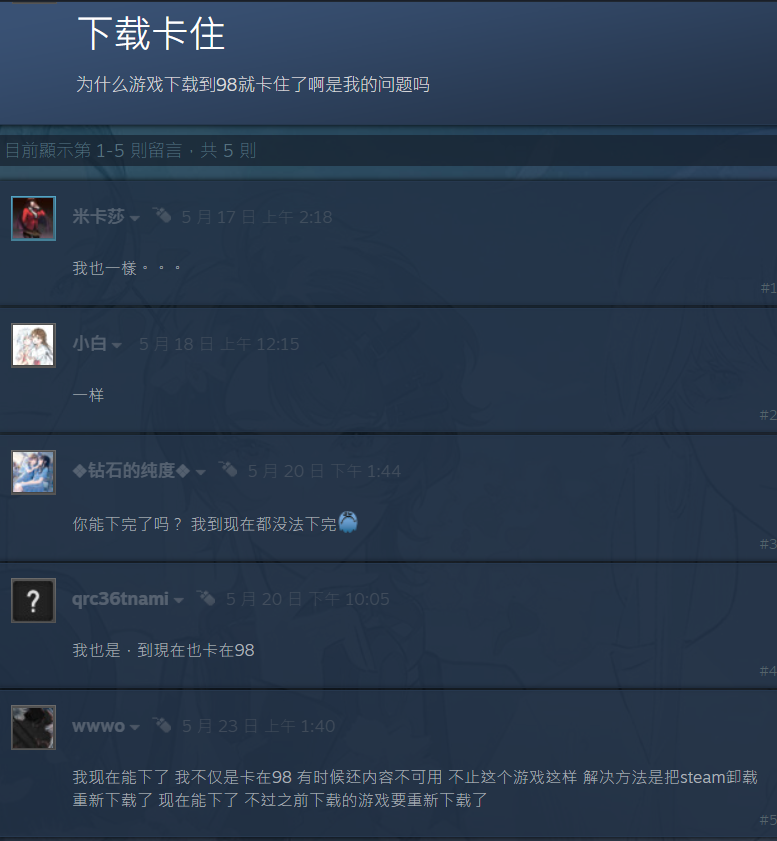Open the qrc36tnami username link
This screenshot has height=841, width=777.
pyautogui.click(x=121, y=599)
